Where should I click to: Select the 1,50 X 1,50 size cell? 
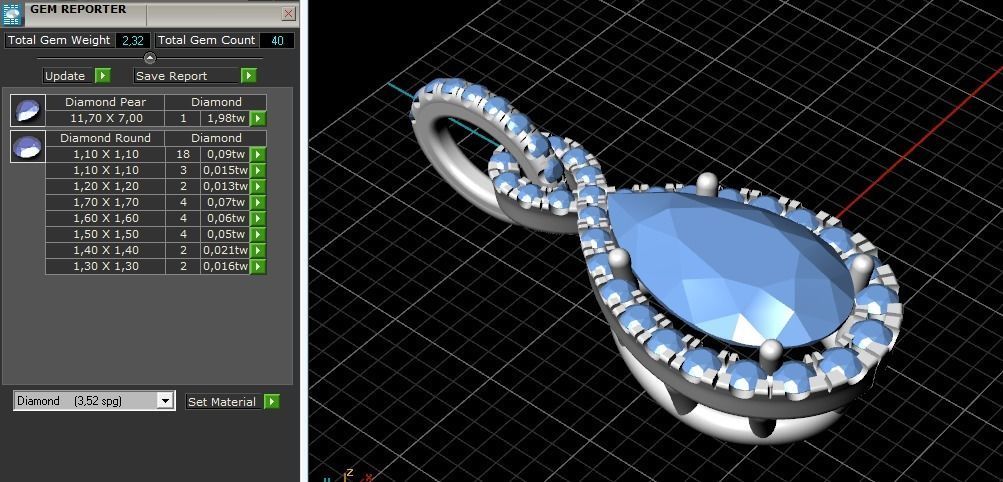coord(106,234)
